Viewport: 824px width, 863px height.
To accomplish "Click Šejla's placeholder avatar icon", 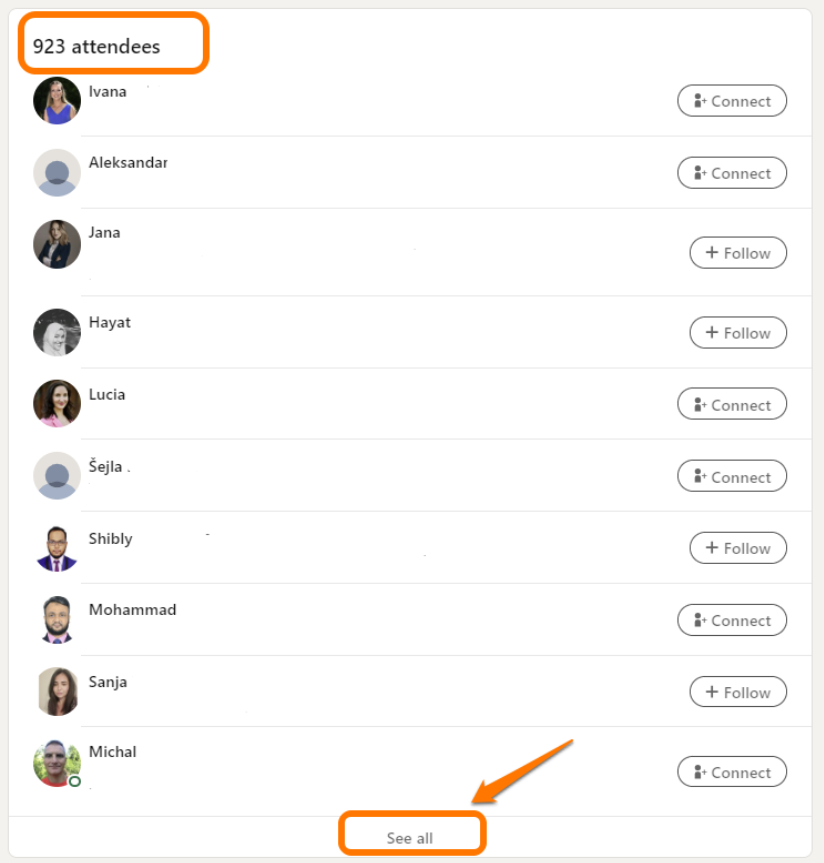I will coord(57,476).
